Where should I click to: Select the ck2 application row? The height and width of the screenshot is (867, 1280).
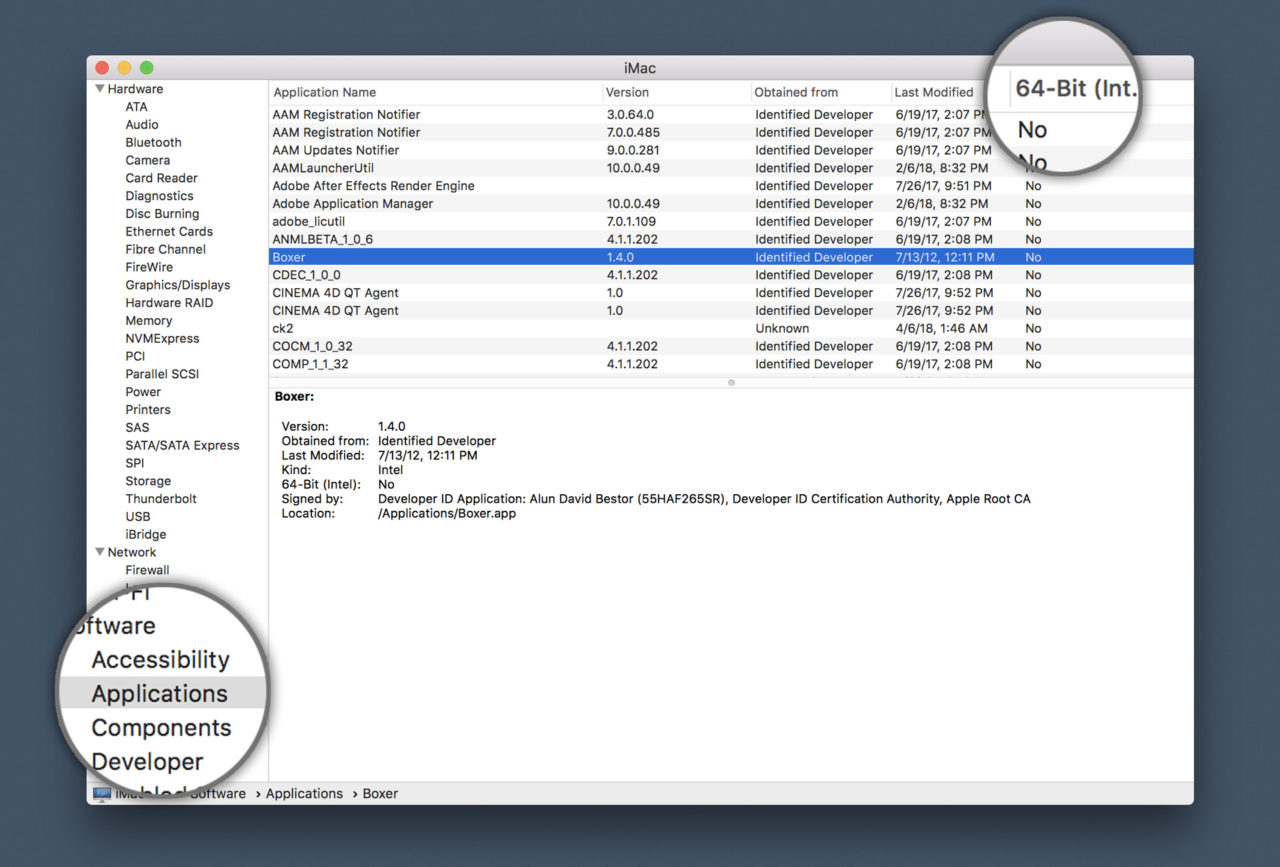(x=731, y=328)
